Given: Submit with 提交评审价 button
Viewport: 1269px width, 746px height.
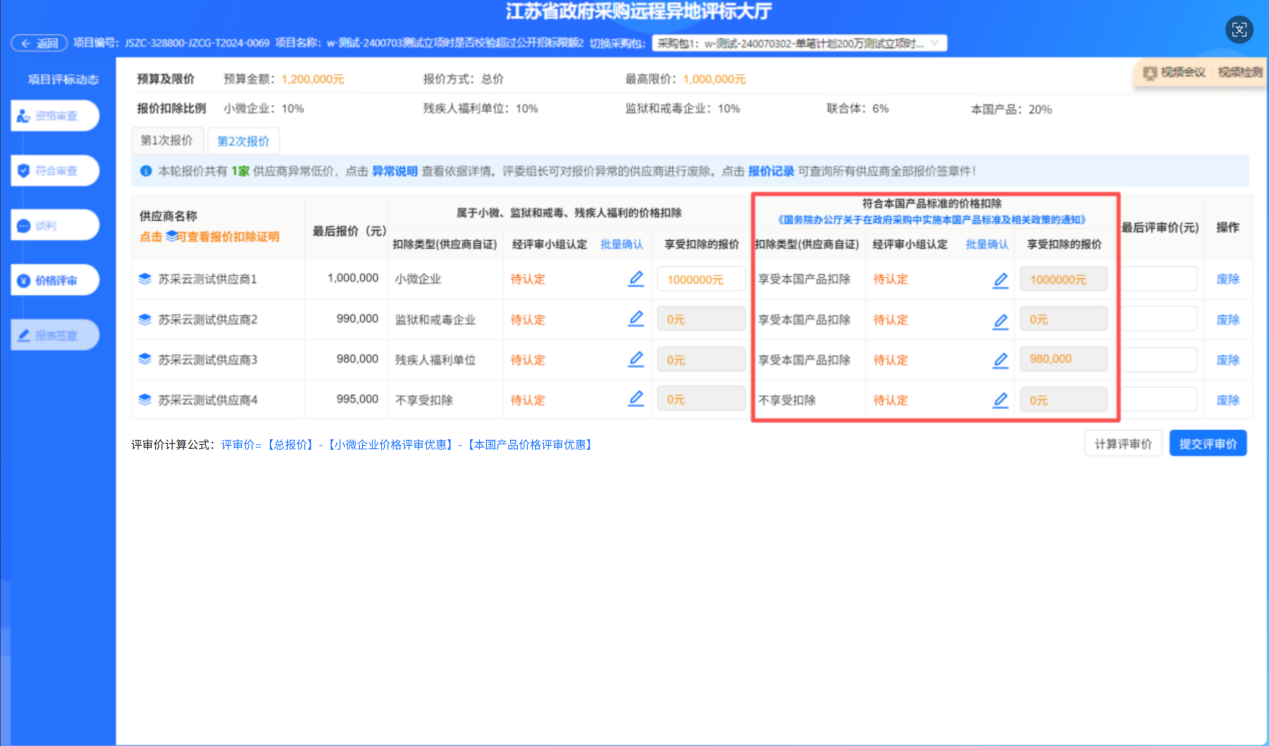Looking at the screenshot, I should (x=1207, y=444).
